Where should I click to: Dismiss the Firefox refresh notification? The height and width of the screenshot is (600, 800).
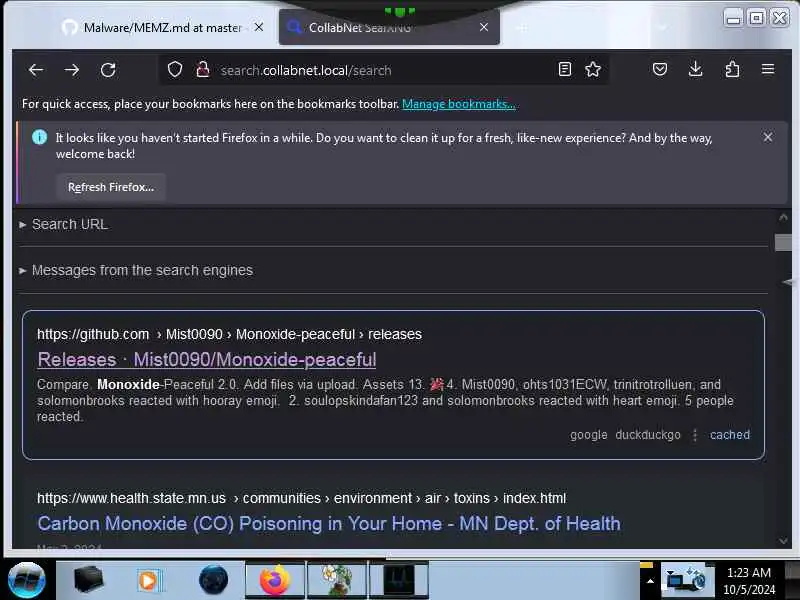767,137
